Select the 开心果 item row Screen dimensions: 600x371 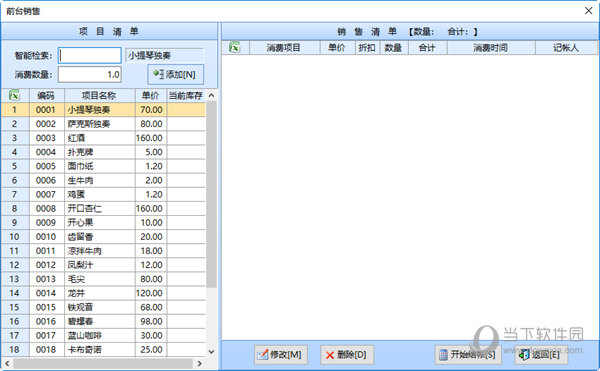[x=103, y=223]
